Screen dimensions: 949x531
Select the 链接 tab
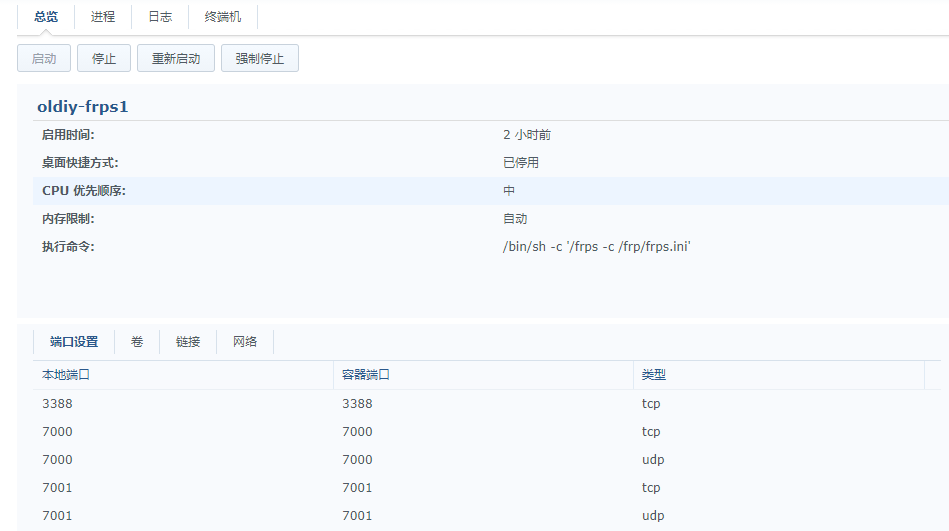point(188,341)
